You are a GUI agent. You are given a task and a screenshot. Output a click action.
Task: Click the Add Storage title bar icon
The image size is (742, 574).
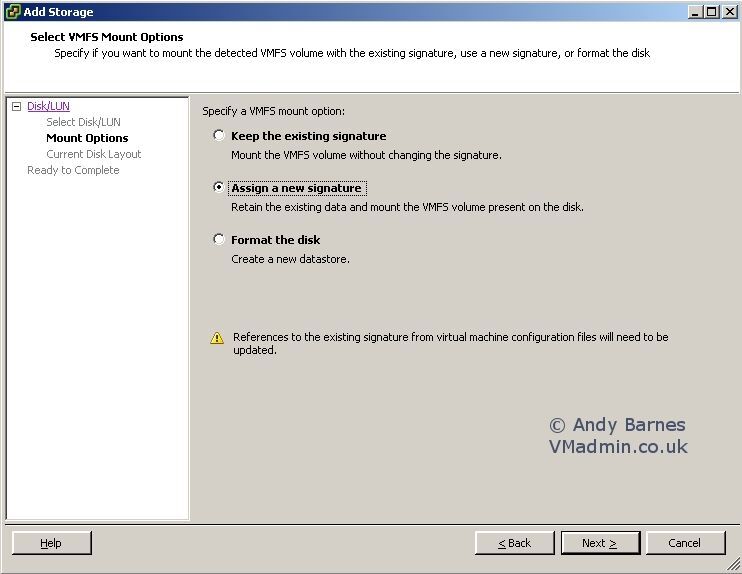pos(13,12)
